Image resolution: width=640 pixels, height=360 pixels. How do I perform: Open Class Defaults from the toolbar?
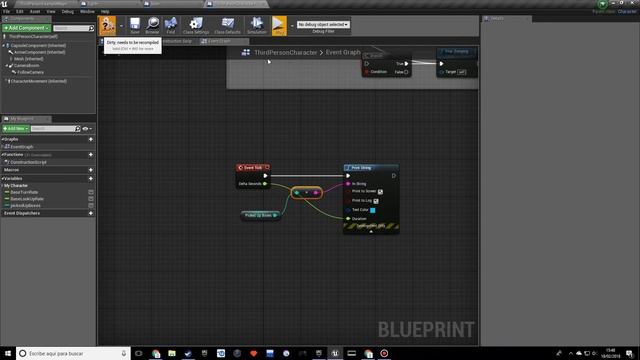coord(227,26)
